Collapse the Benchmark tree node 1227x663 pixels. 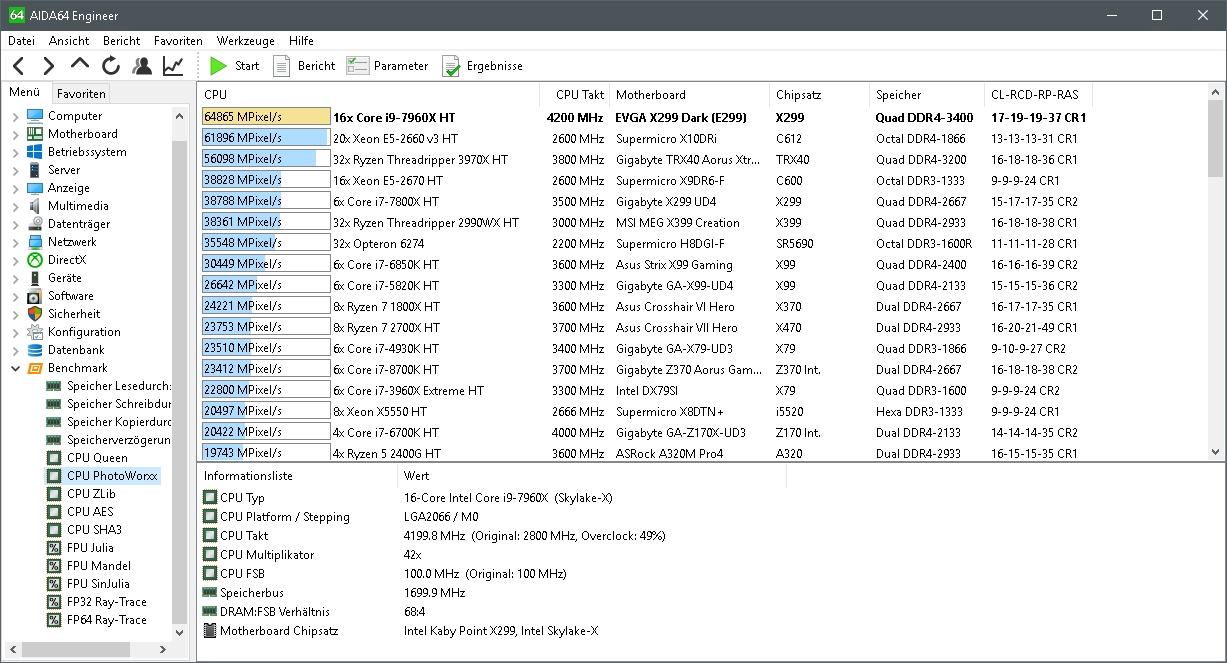click(x=15, y=368)
